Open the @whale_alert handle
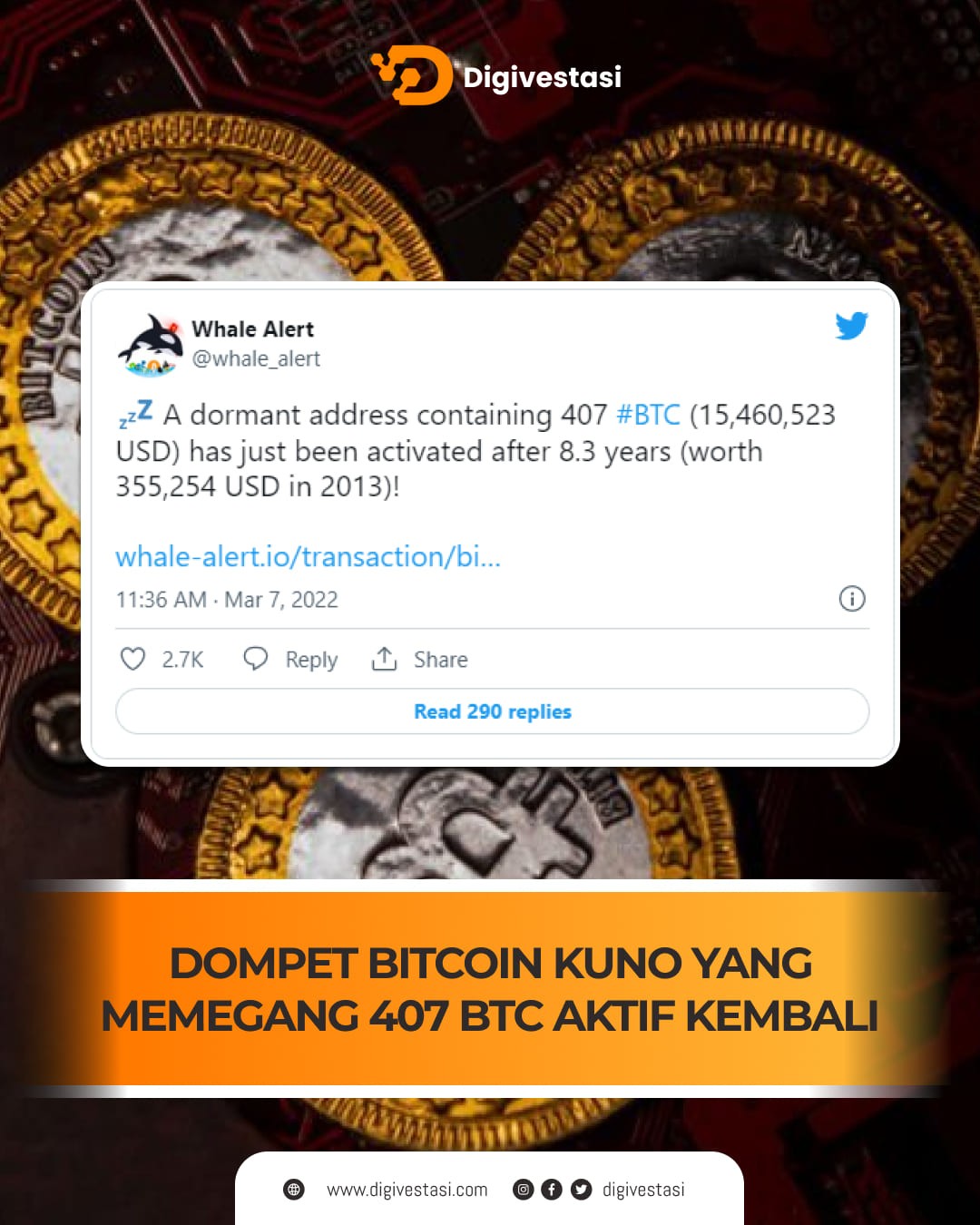980x1225 pixels. (x=256, y=358)
